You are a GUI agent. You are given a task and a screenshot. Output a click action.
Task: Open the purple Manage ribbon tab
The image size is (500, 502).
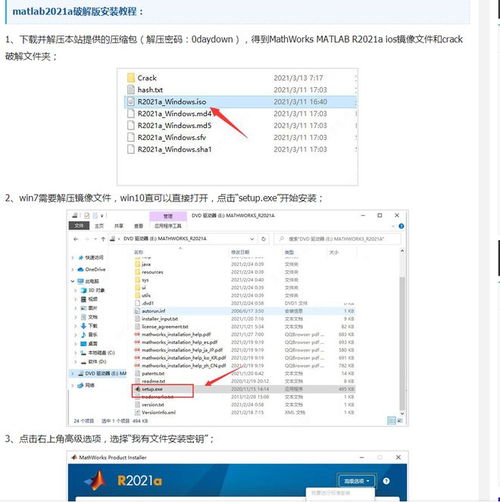tap(168, 216)
